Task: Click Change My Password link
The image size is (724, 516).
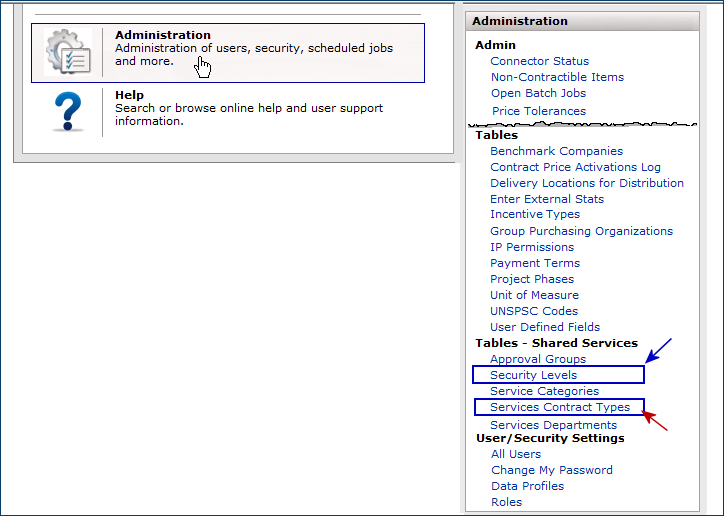Action: [x=551, y=470]
